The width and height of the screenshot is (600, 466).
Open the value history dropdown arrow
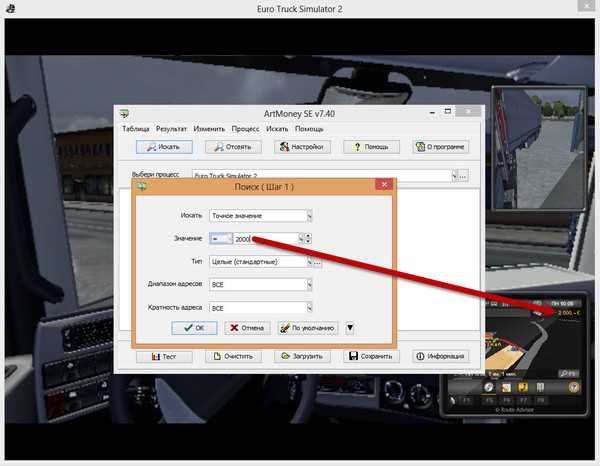301,239
